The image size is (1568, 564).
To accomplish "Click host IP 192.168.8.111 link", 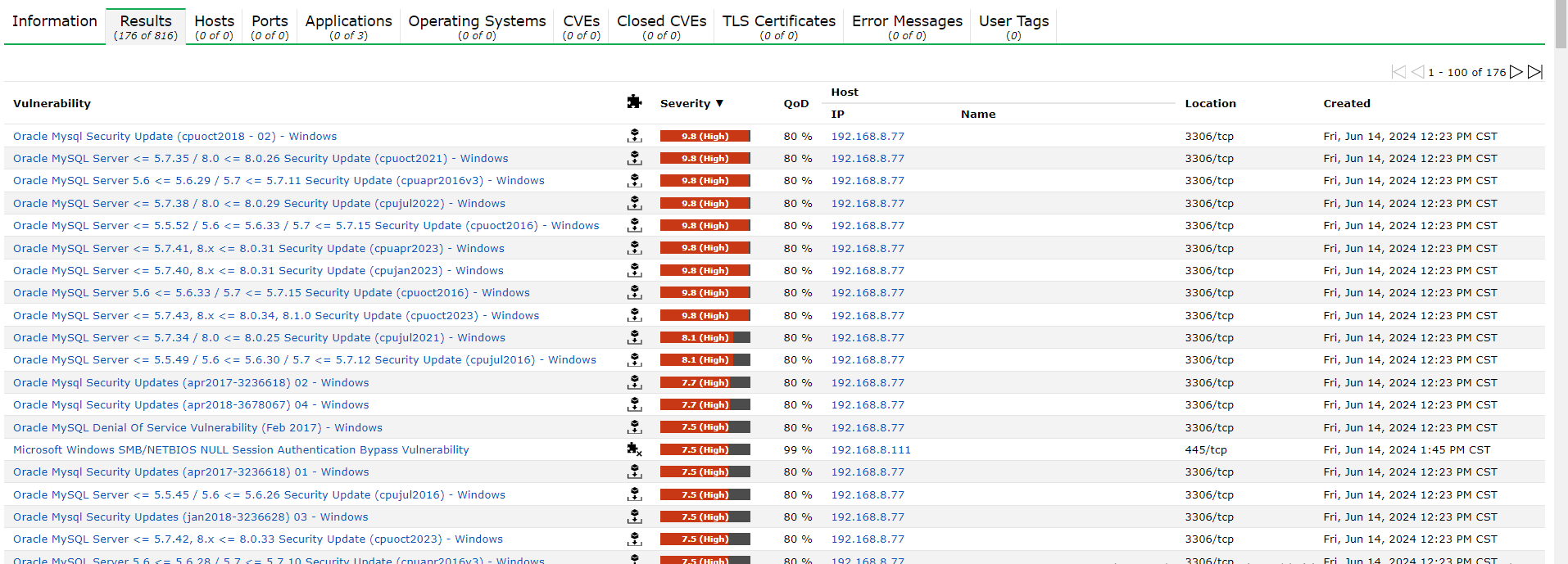I will tap(871, 449).
